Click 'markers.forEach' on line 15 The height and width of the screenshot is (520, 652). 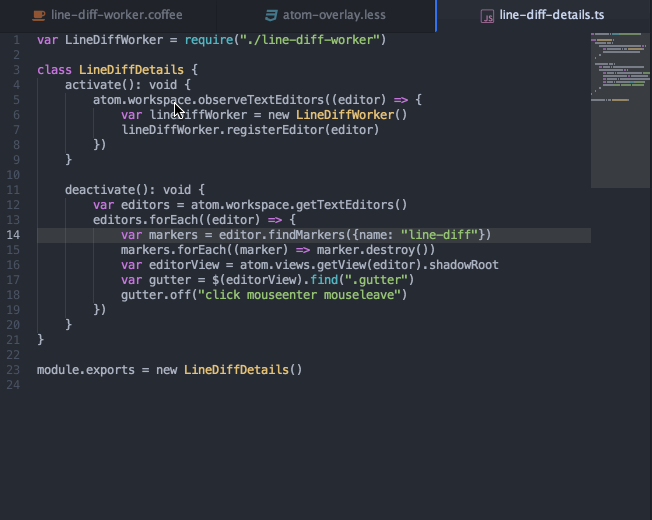[x=173, y=250]
